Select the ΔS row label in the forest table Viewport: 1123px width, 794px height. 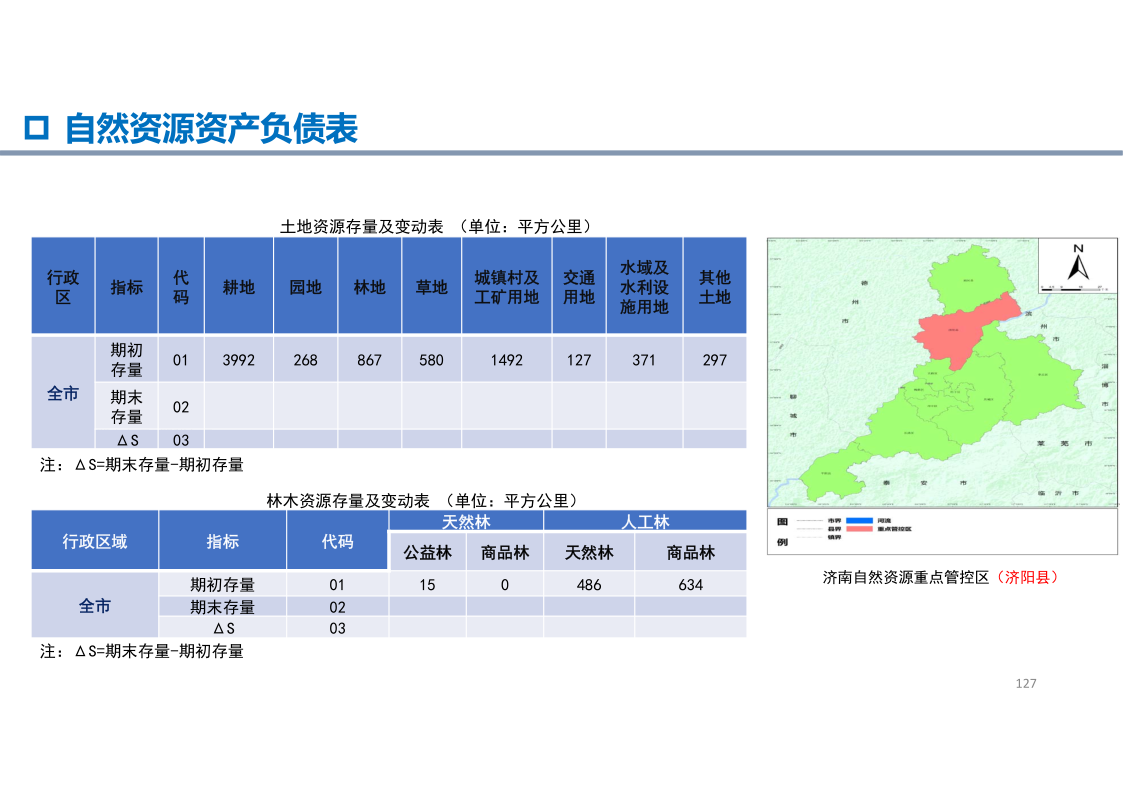pyautogui.click(x=223, y=628)
